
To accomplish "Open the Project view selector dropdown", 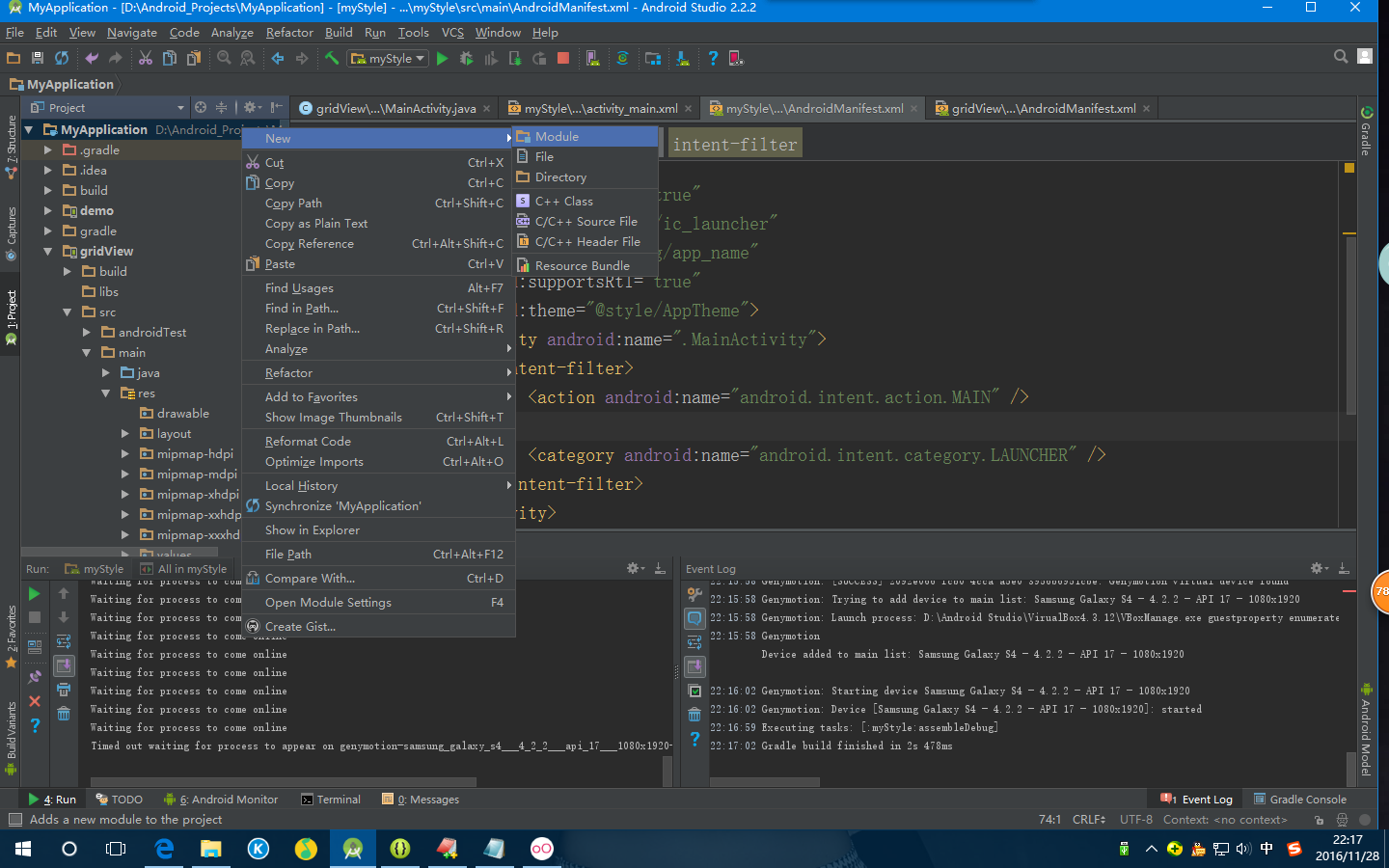I will [107, 107].
